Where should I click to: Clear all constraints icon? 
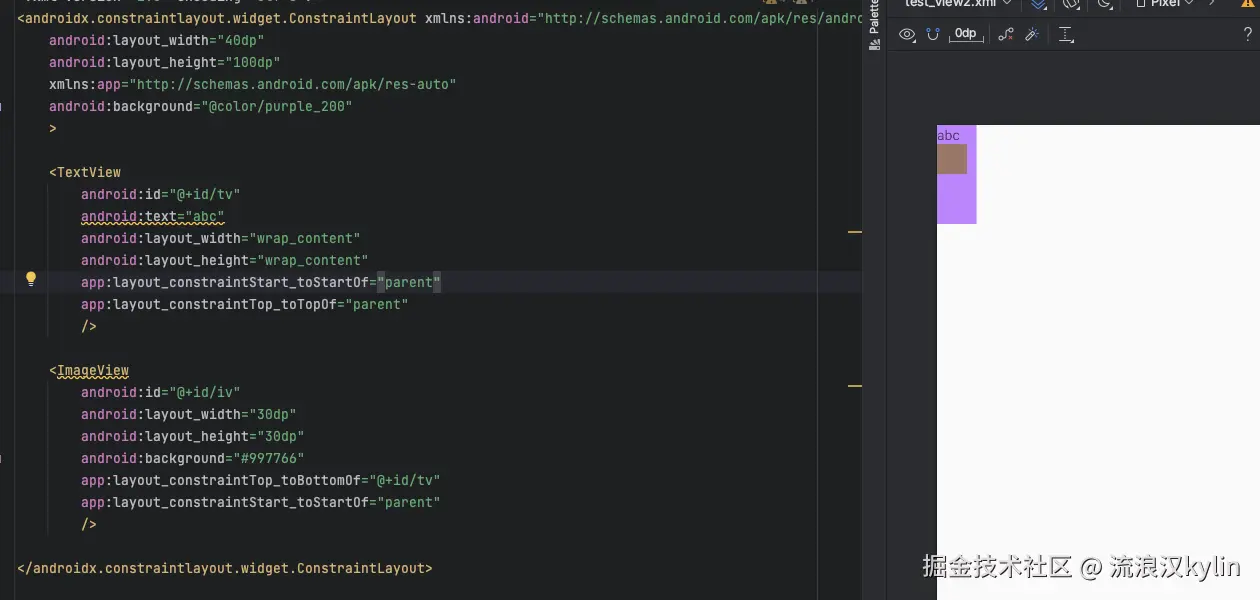coord(1006,34)
